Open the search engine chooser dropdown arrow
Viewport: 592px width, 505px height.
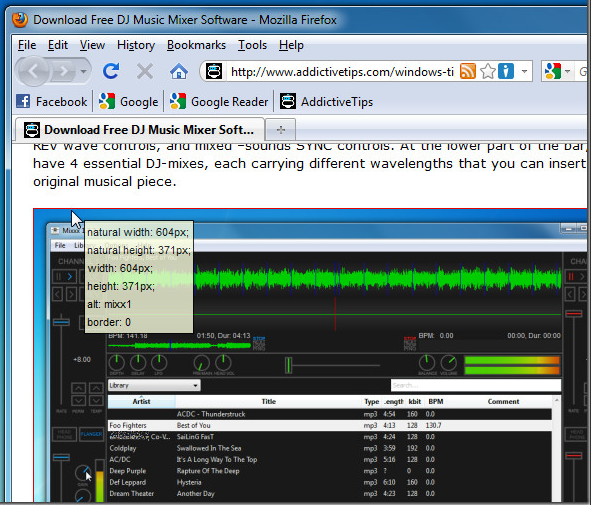coord(567,71)
